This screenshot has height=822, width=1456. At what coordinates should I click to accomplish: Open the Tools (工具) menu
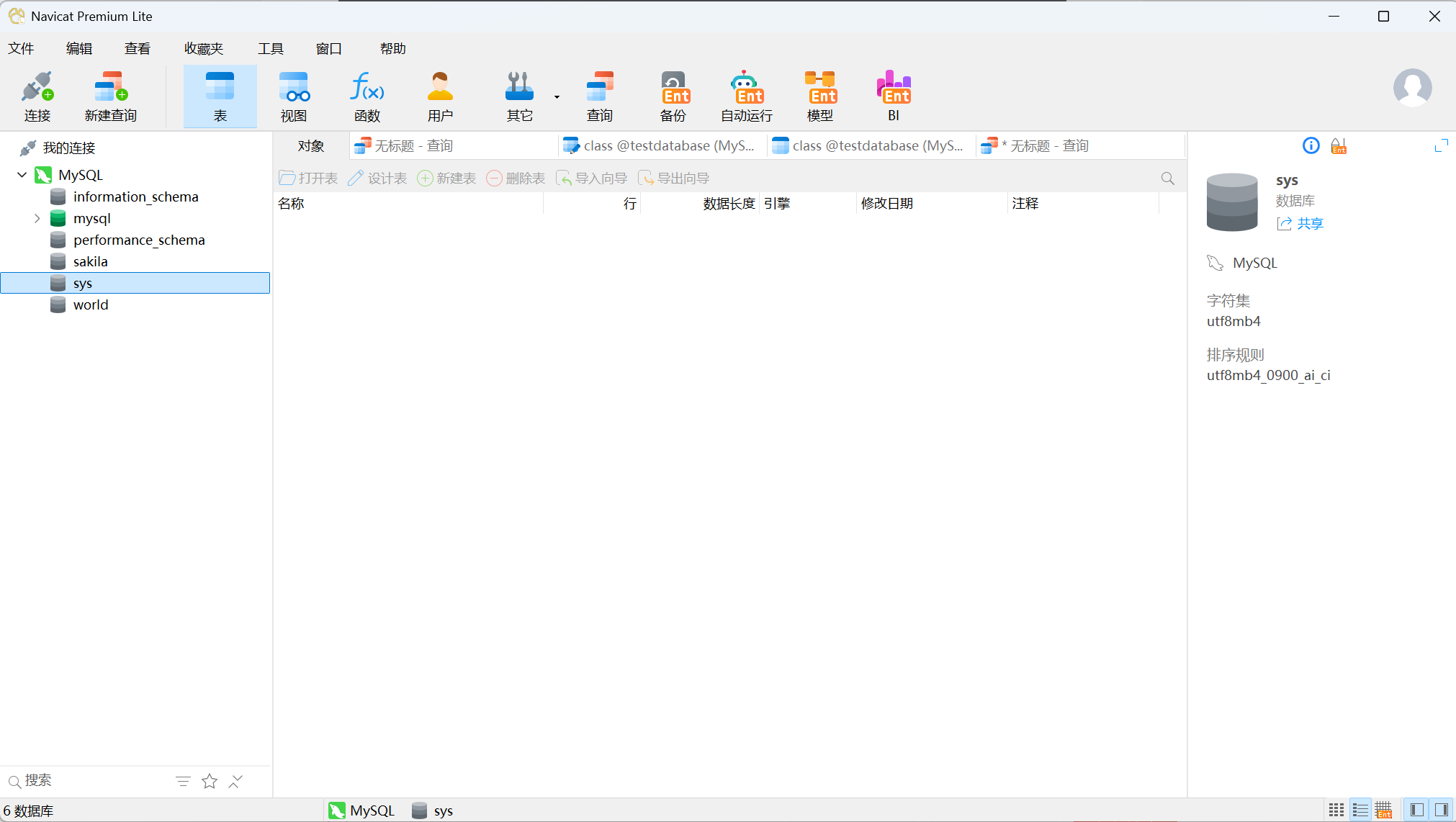(x=271, y=48)
